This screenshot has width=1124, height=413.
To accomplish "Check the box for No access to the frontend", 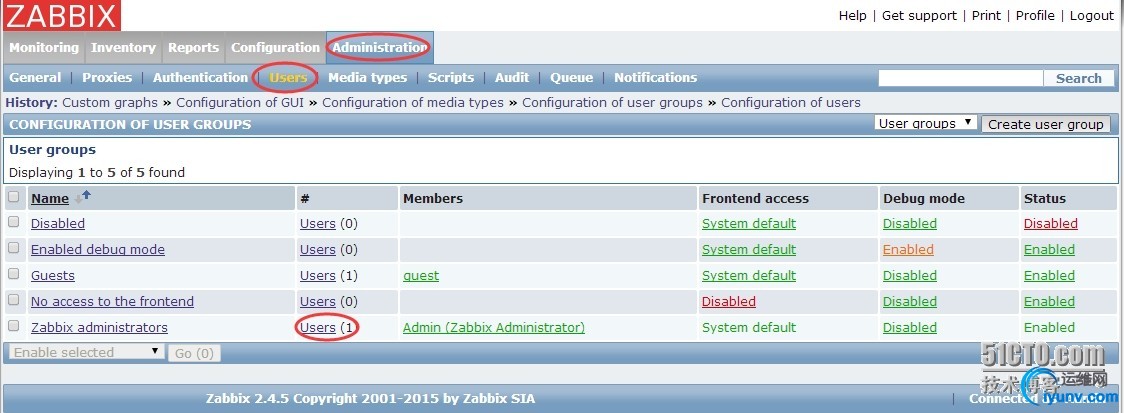I will click(14, 300).
